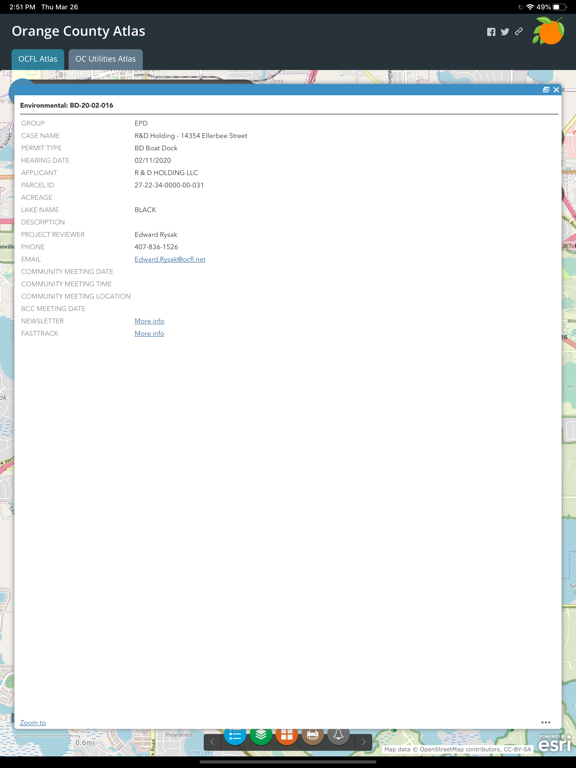
Task: Switch to the OC Utilities Atlas tab
Action: tap(105, 59)
